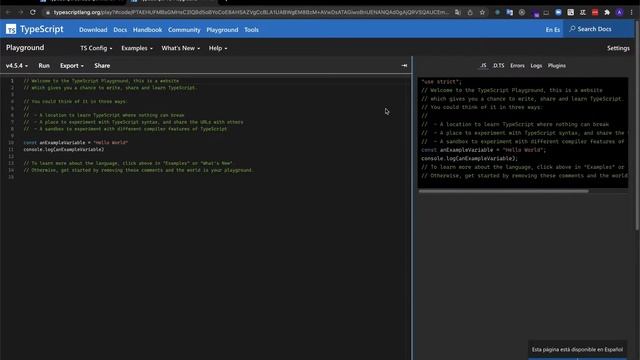Switch language with the En Es link
Screen dimensions: 640x360
click(553, 30)
